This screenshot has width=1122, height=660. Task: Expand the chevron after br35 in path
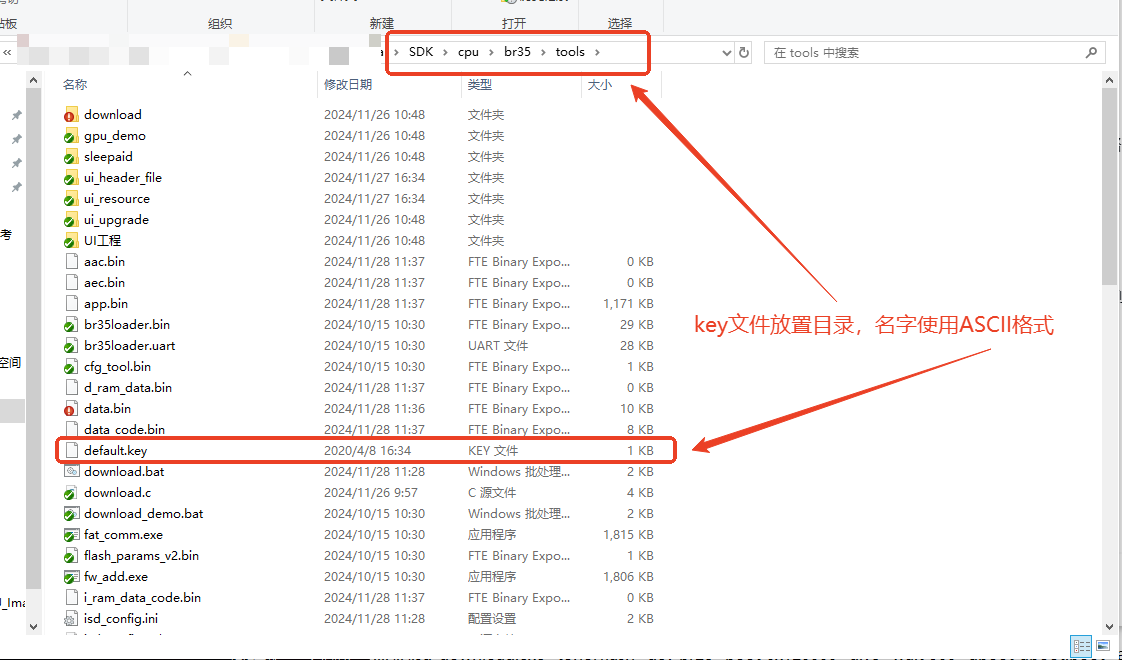click(543, 52)
